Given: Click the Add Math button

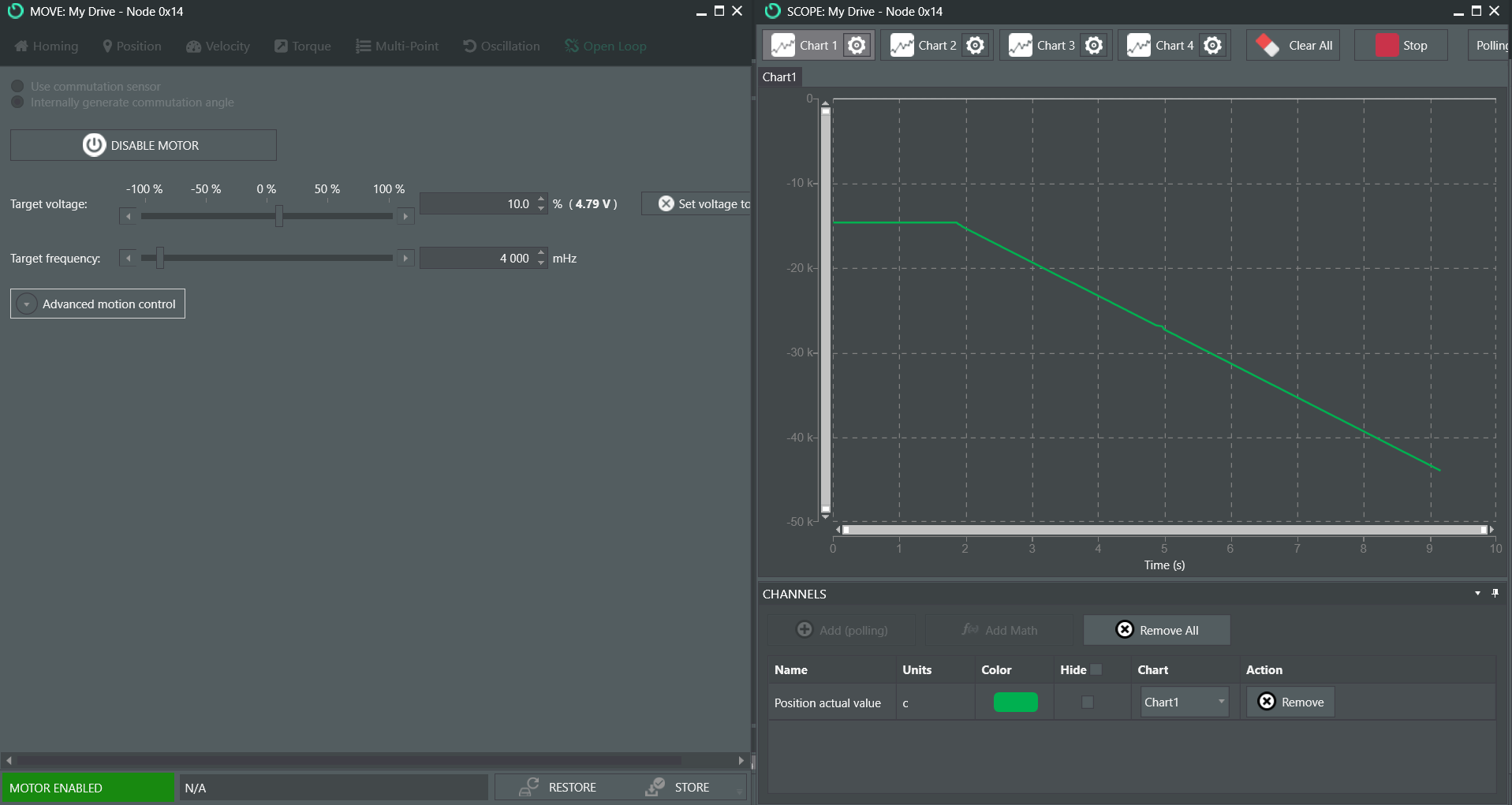Looking at the screenshot, I should coord(999,629).
